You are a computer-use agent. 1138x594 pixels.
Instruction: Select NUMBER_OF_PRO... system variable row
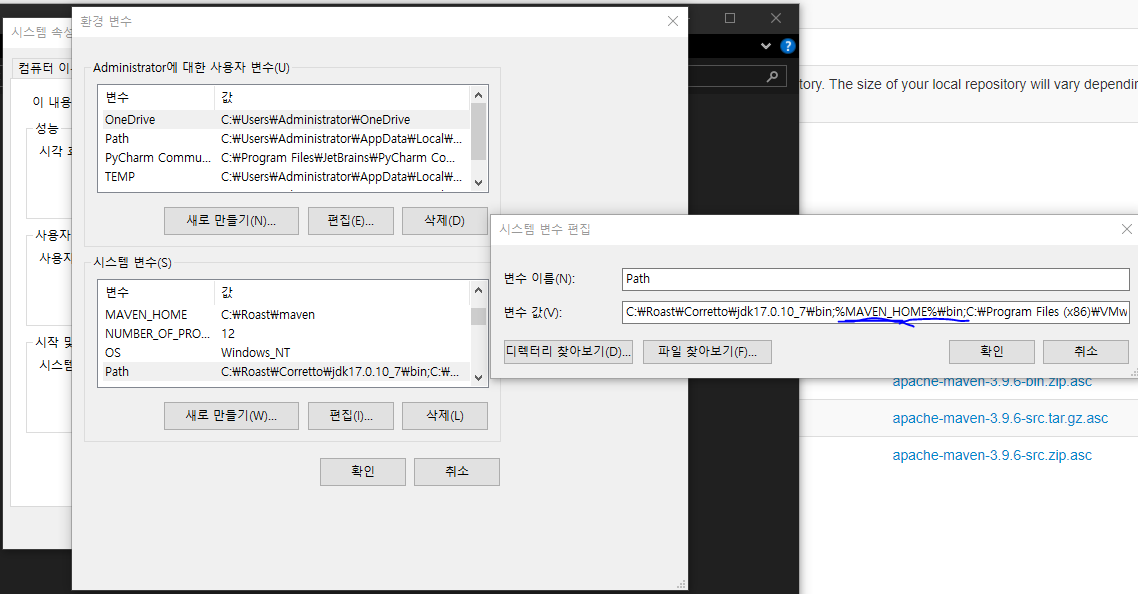pyautogui.click(x=284, y=334)
